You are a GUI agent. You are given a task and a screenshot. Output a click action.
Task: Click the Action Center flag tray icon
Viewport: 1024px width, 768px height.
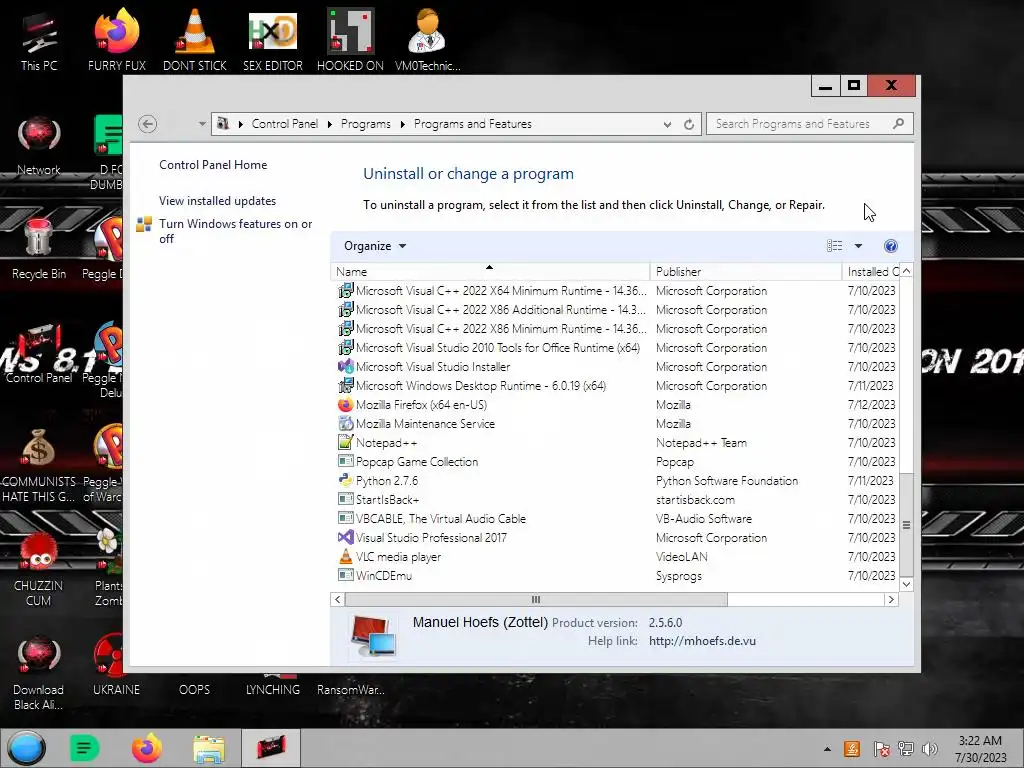click(x=882, y=749)
